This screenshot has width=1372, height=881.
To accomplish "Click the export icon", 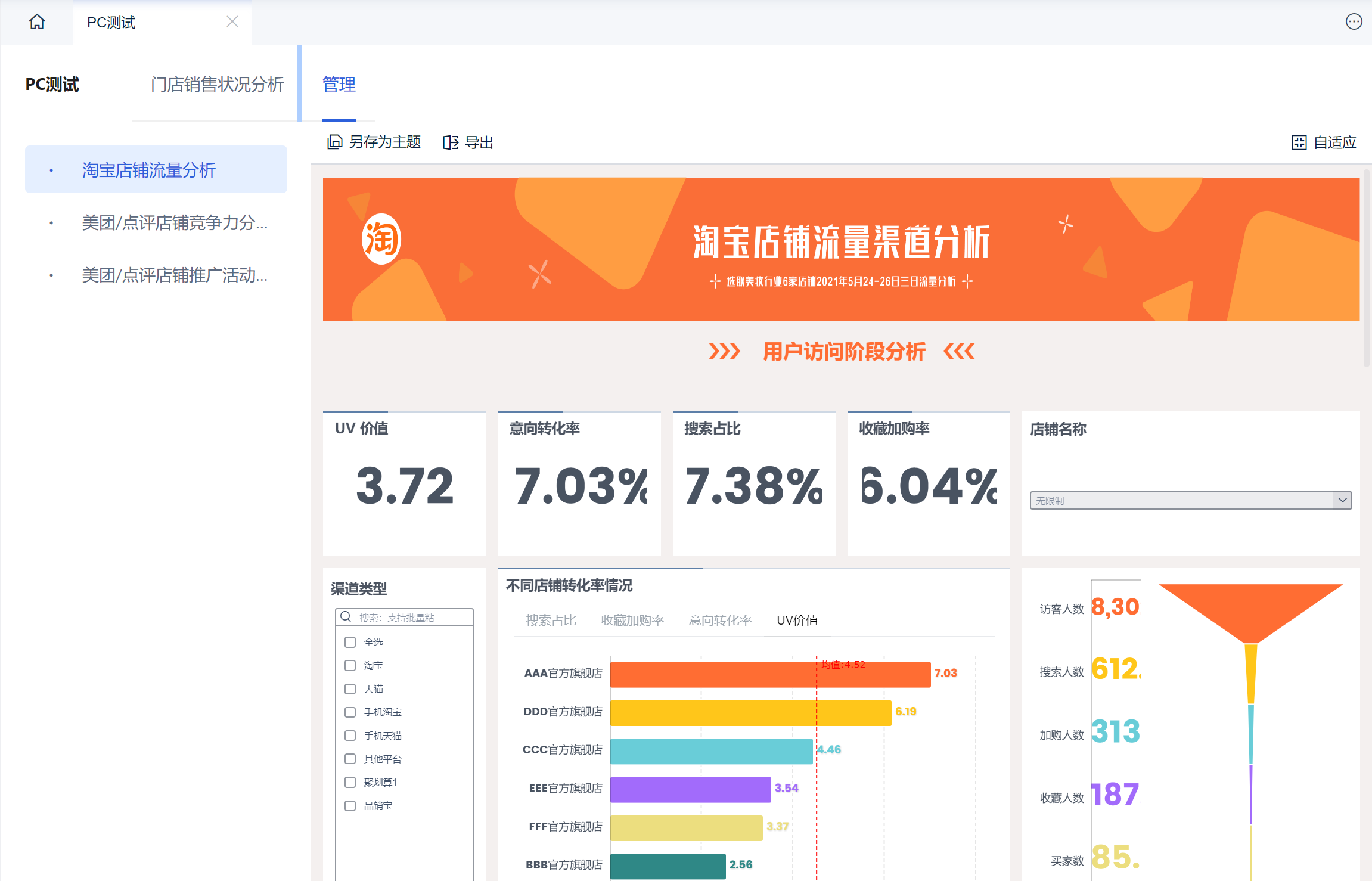I will coord(451,142).
